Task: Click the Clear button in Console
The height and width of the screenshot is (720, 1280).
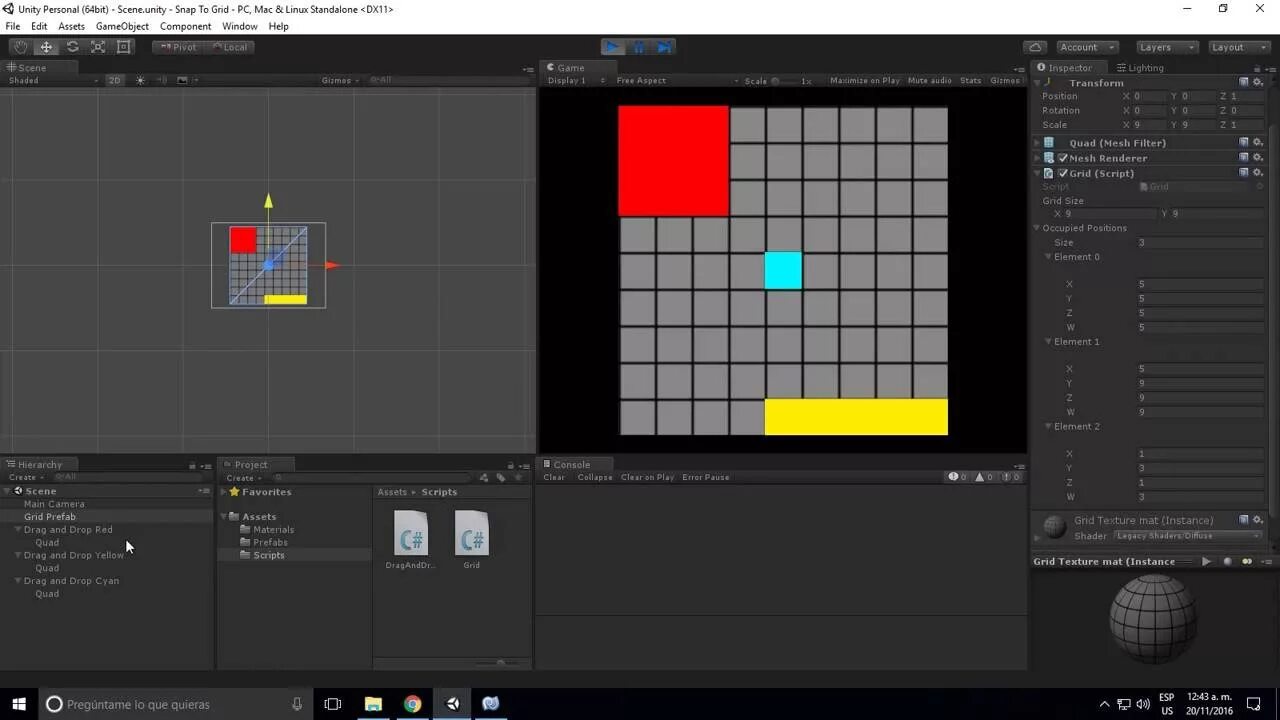Action: pyautogui.click(x=553, y=477)
